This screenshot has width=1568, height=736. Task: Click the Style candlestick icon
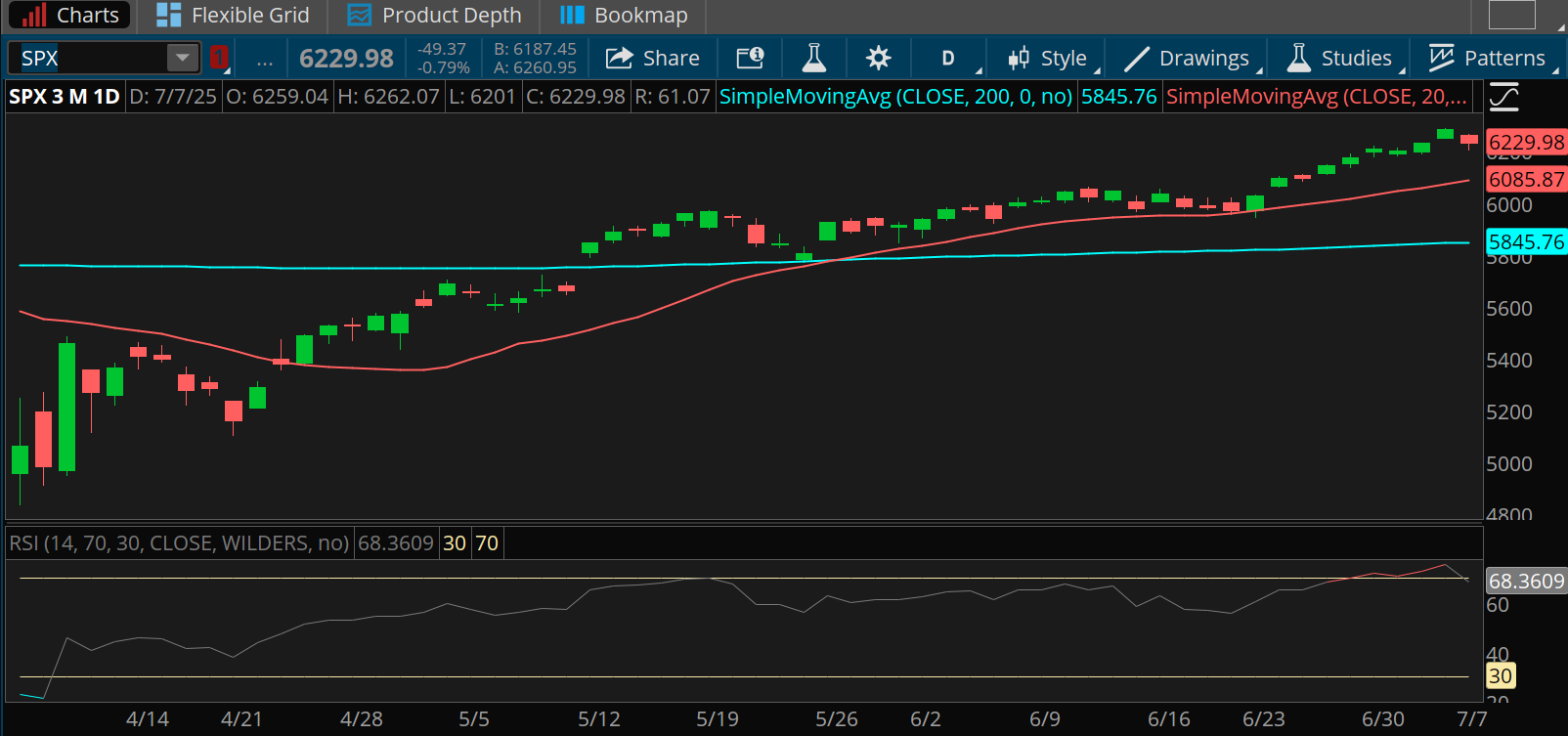(x=1019, y=59)
